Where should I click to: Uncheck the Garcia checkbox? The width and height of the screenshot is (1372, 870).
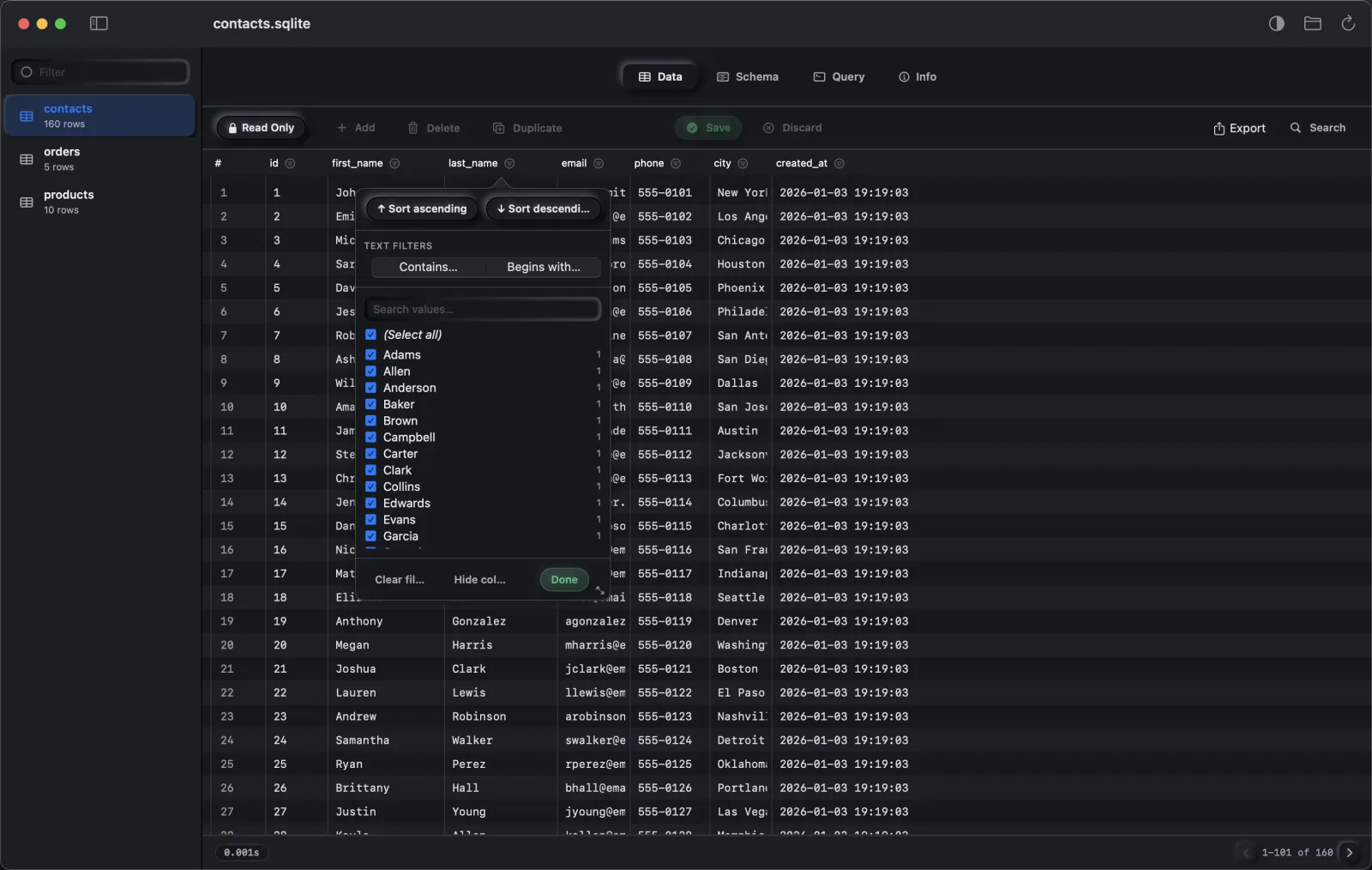[x=370, y=536]
